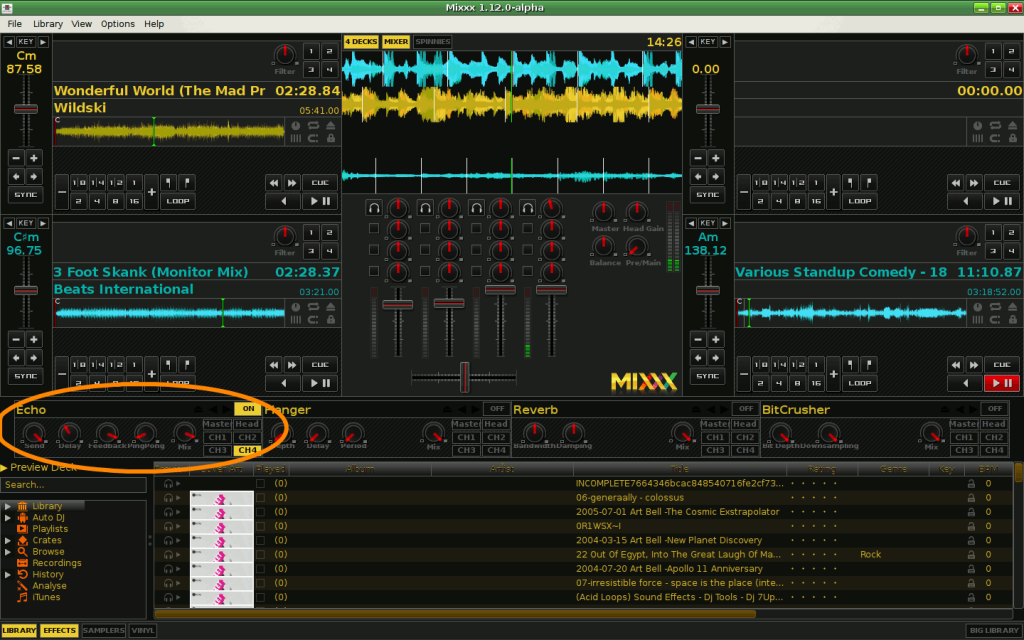Click the Analyse icon in the sidebar
Viewport: 1024px width, 640px height.
tap(22, 586)
